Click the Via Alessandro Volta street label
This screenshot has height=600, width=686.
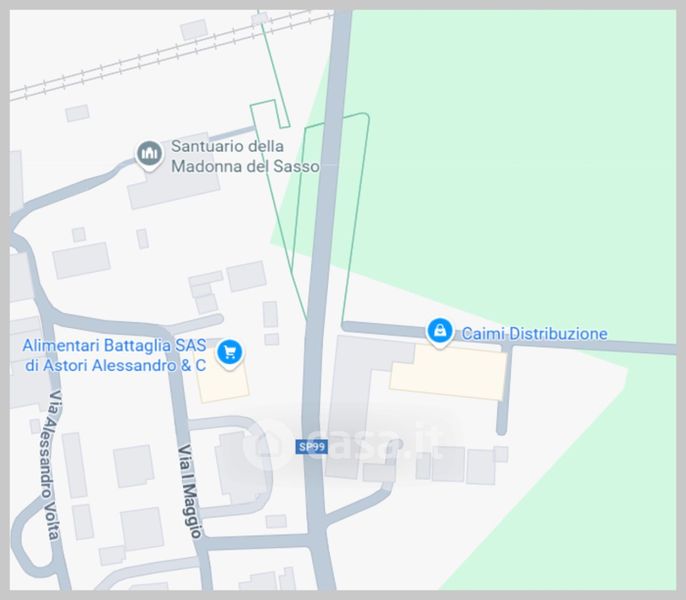50,465
